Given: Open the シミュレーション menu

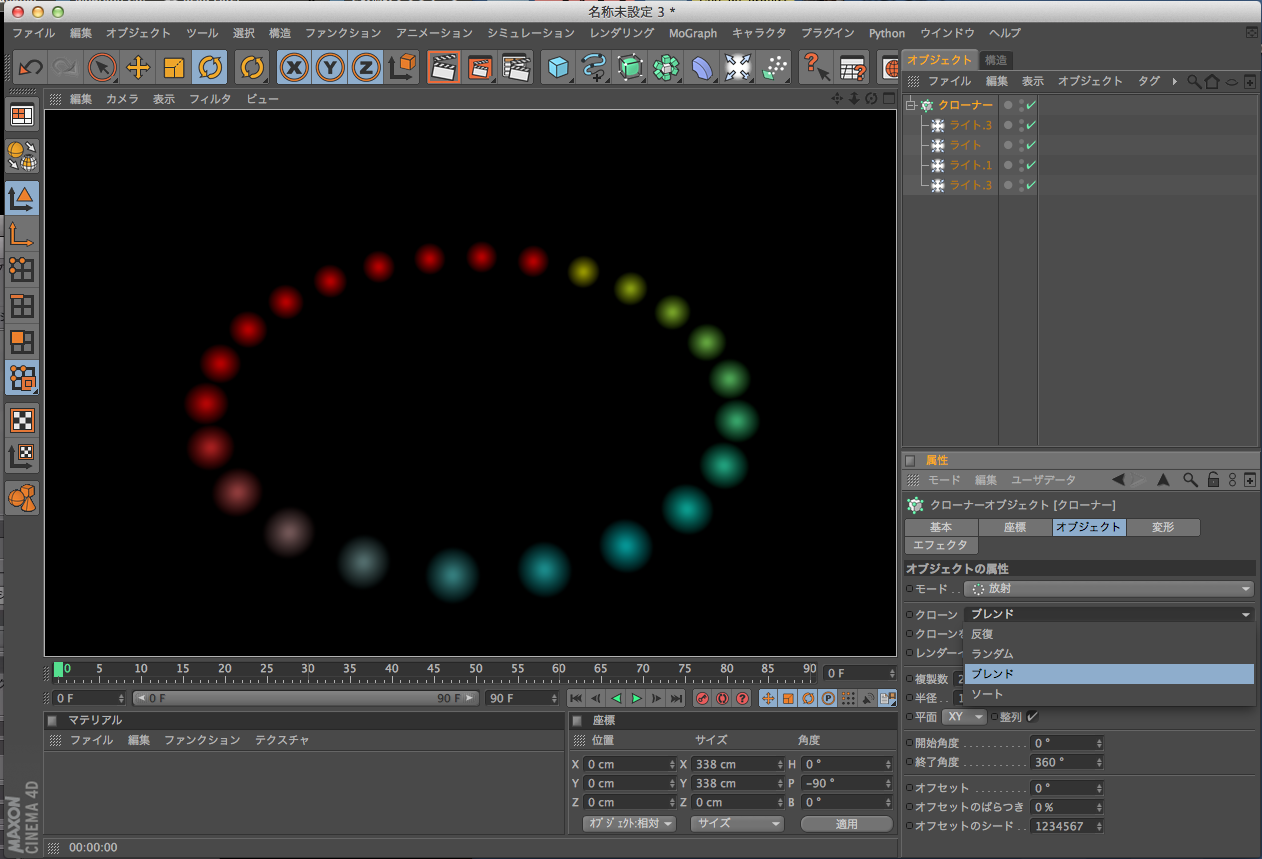Looking at the screenshot, I should click(x=531, y=33).
